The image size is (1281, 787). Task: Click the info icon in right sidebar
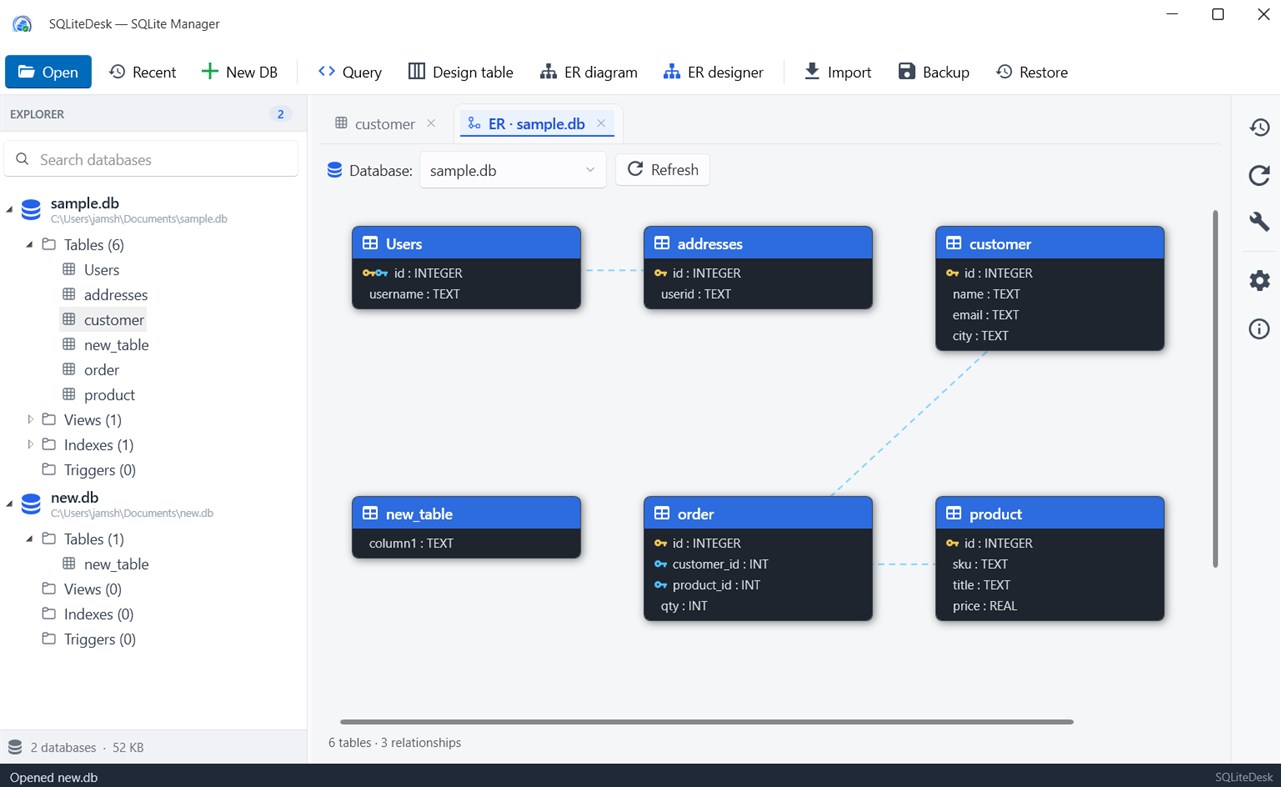pos(1259,329)
